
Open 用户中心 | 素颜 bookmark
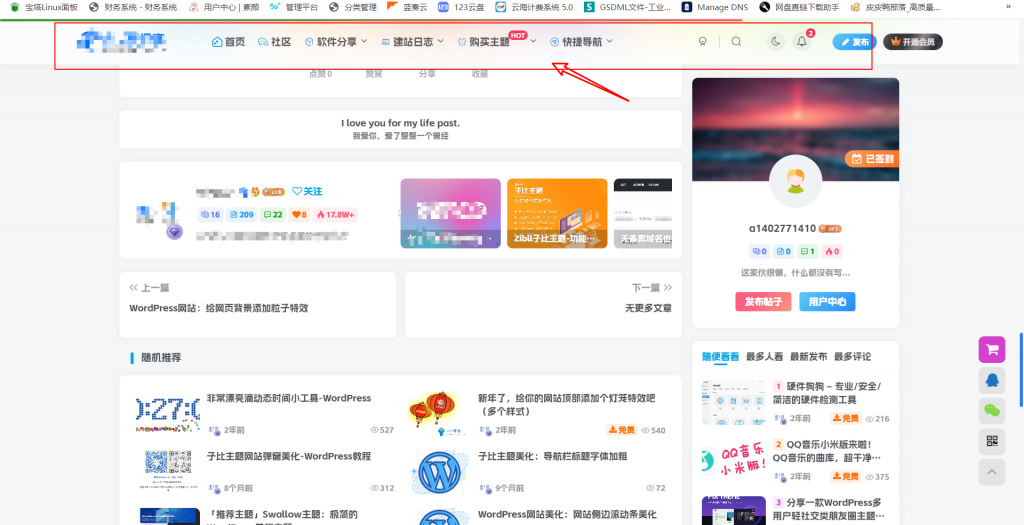tap(224, 7)
